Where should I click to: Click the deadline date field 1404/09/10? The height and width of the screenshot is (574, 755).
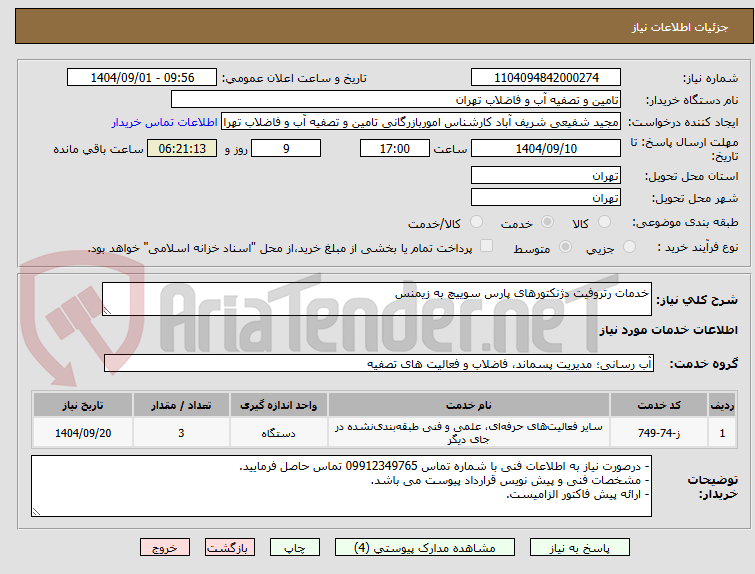tap(546, 148)
